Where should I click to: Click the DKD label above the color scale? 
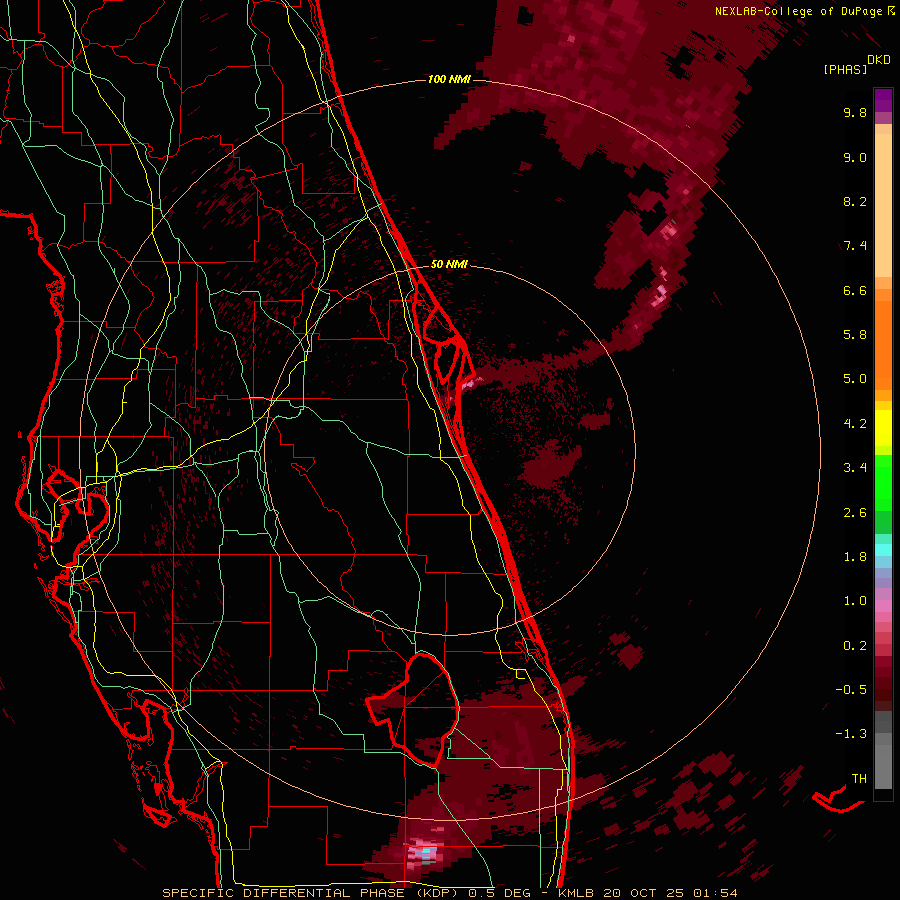pyautogui.click(x=879, y=60)
